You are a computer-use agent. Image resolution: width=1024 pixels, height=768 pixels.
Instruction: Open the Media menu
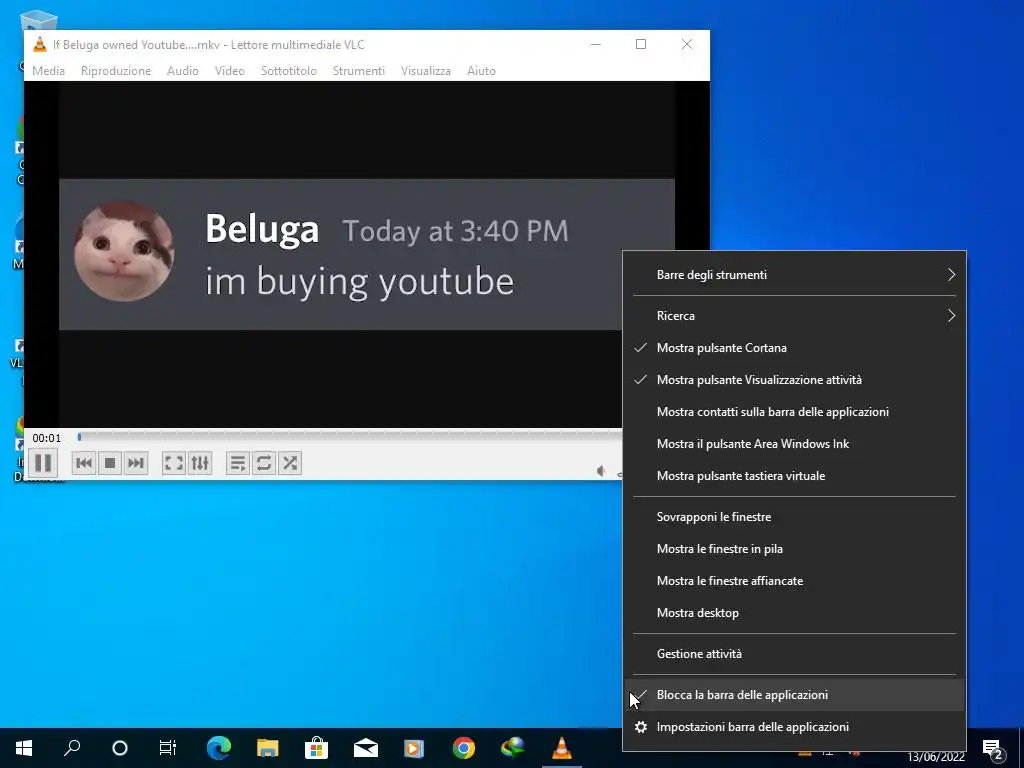pyautogui.click(x=48, y=71)
